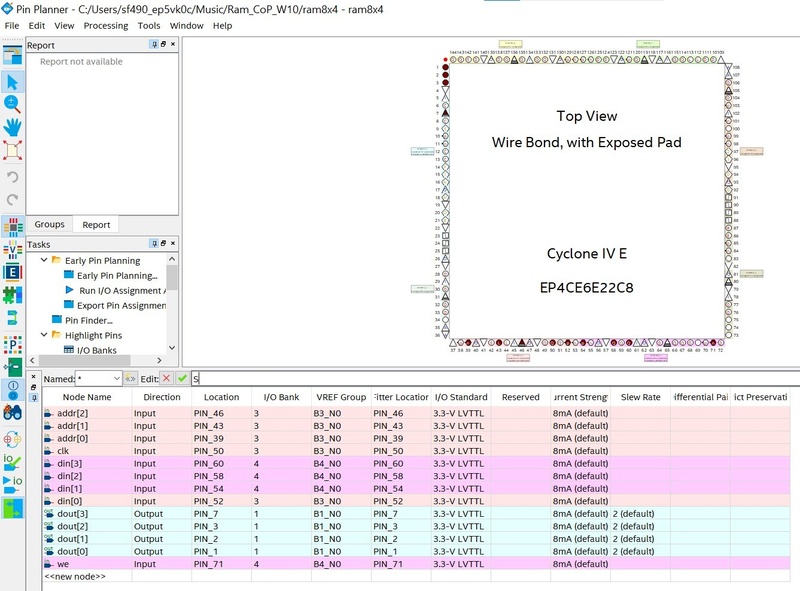Screen dimensions: 800x591
Task: Click the io checkmark analysis icon
Action: tap(13, 462)
